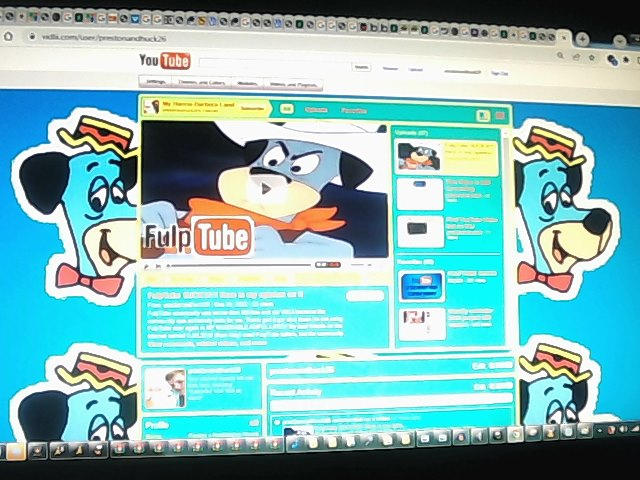The image size is (640, 480).
Task: Click the Search button beside search box
Action: click(x=362, y=67)
